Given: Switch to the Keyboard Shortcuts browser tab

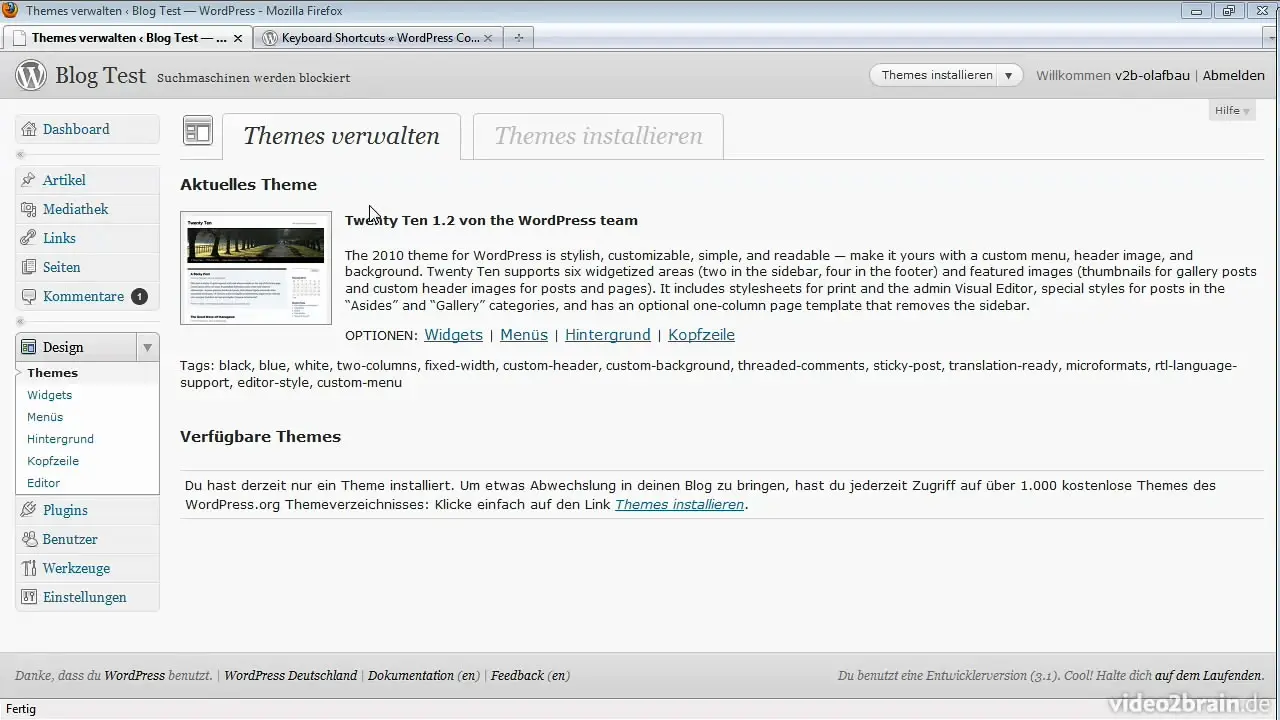Looking at the screenshot, I should coord(379,38).
